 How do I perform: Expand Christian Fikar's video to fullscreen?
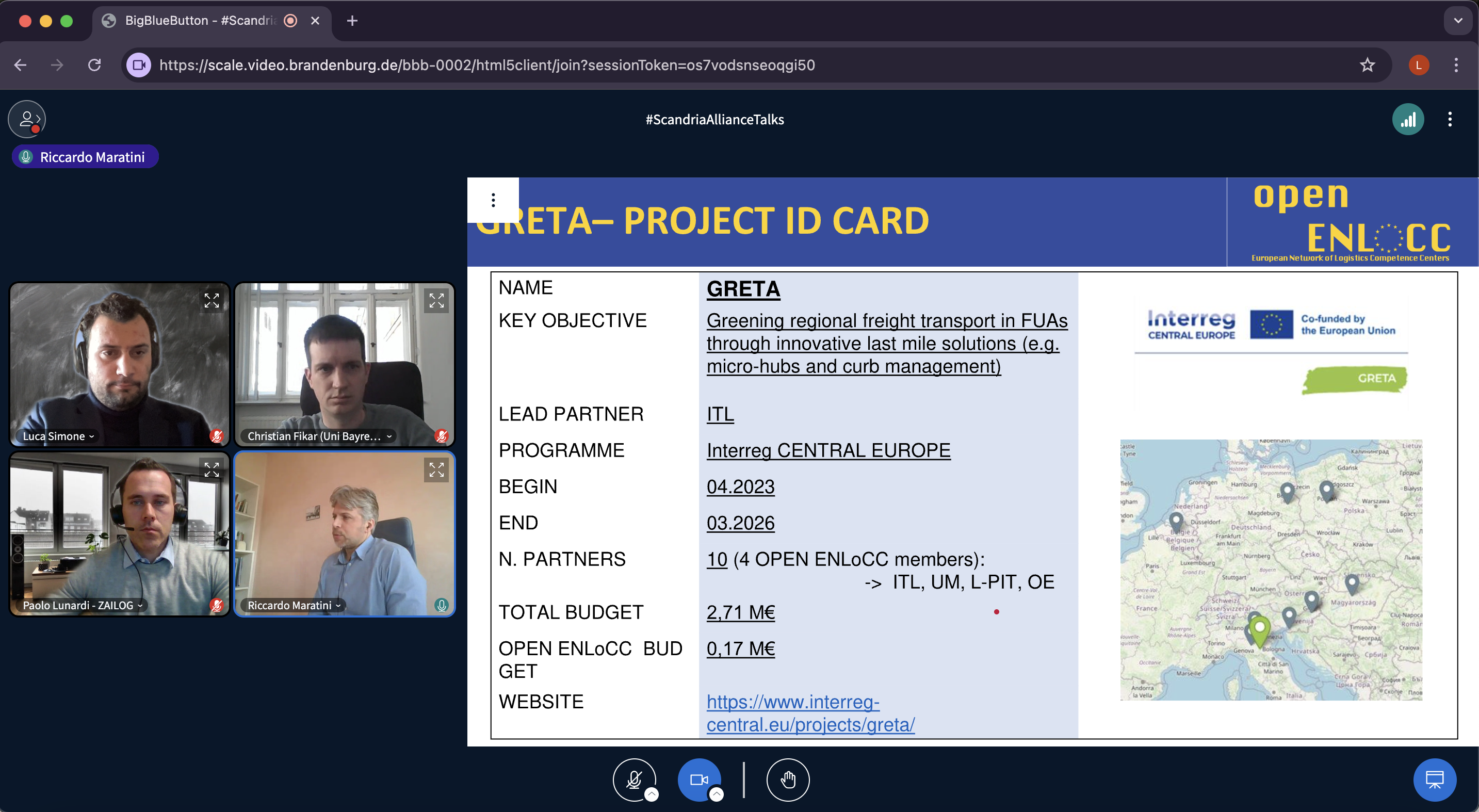436,300
